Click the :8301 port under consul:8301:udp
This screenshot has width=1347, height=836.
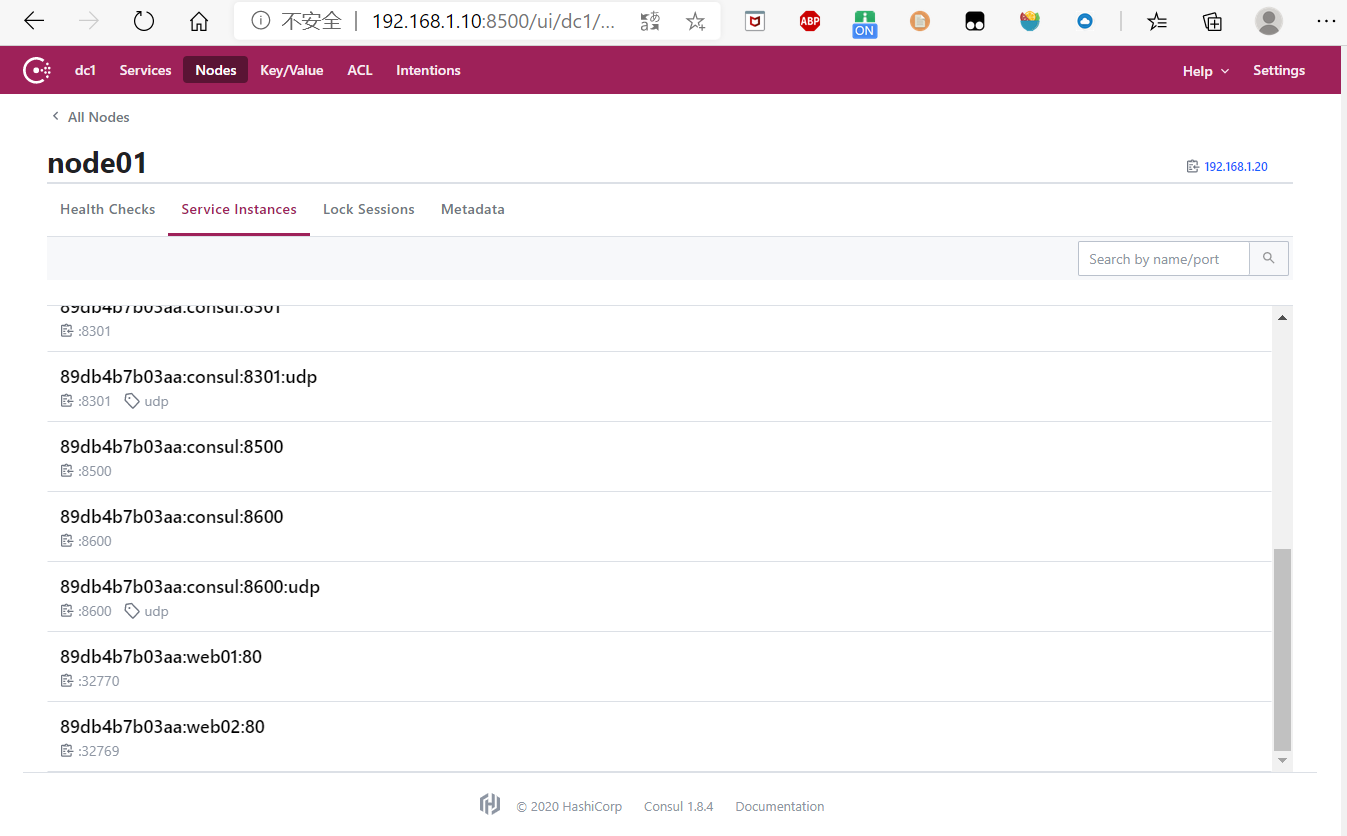95,401
